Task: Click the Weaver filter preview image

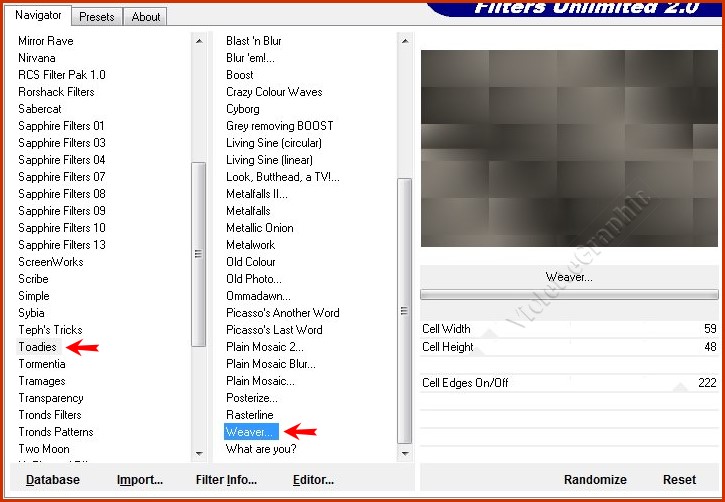Action: point(569,148)
